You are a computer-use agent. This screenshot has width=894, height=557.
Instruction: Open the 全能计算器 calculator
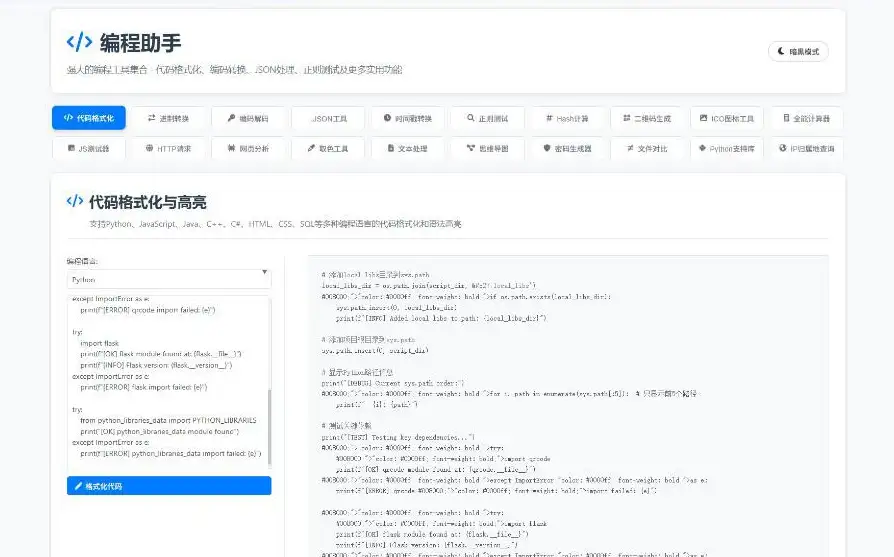[805, 118]
